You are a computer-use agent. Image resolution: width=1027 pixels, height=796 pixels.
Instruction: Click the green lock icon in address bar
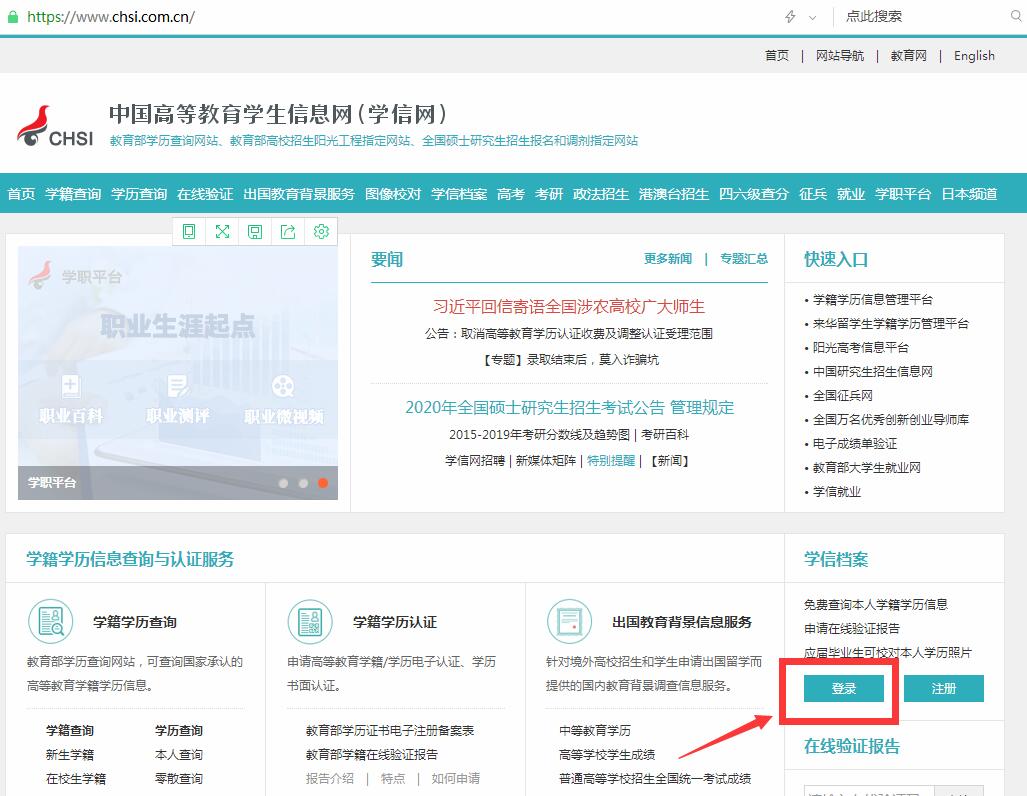(x=12, y=17)
